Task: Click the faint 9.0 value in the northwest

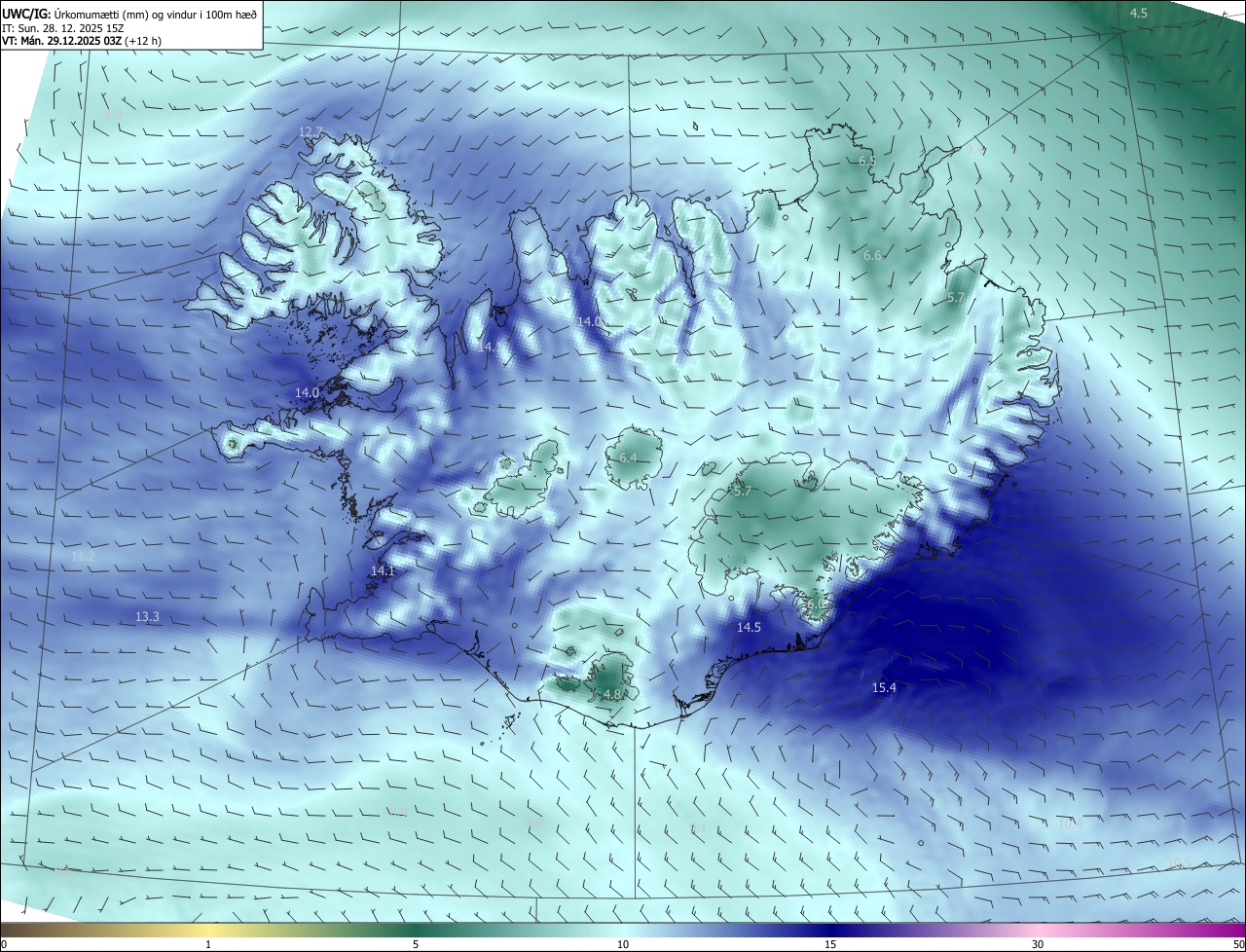Action: (113, 114)
